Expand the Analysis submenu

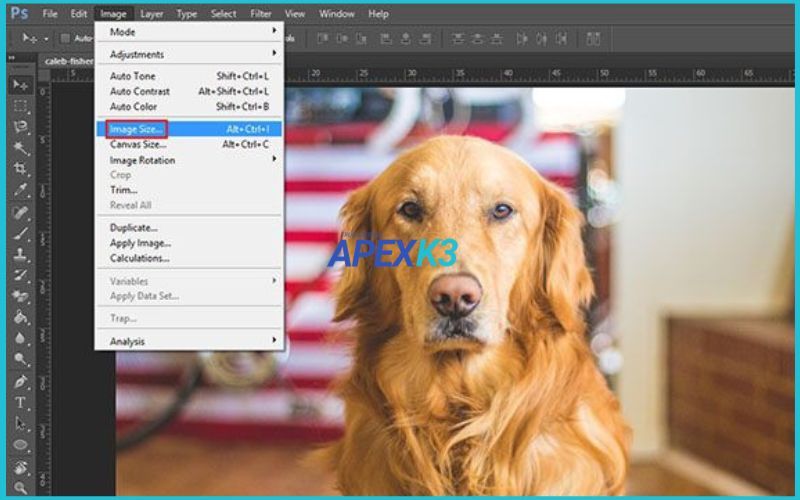click(x=190, y=341)
